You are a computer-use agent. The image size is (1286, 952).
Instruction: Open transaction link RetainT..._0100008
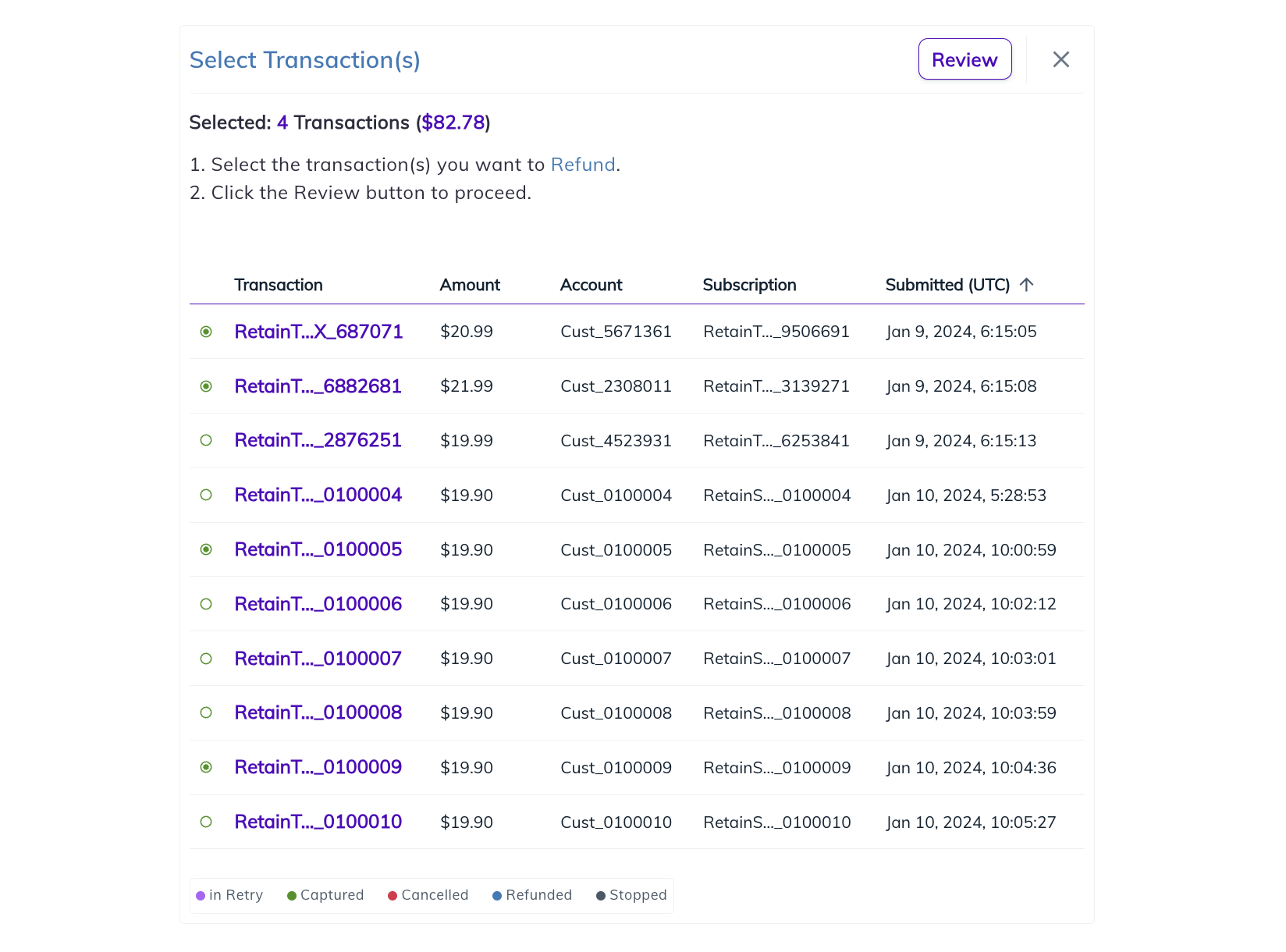click(x=318, y=712)
